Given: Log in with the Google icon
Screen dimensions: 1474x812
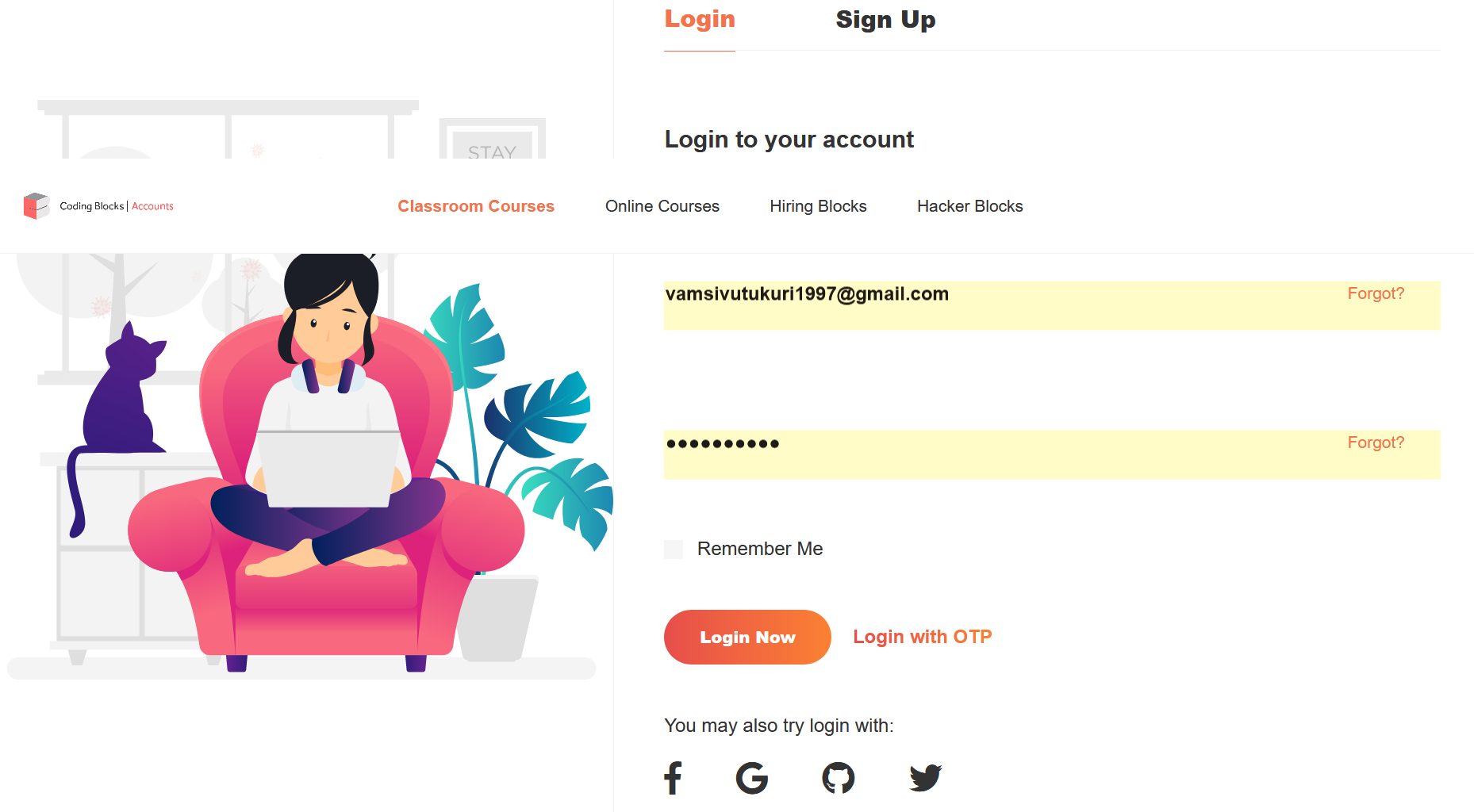Looking at the screenshot, I should click(x=752, y=778).
